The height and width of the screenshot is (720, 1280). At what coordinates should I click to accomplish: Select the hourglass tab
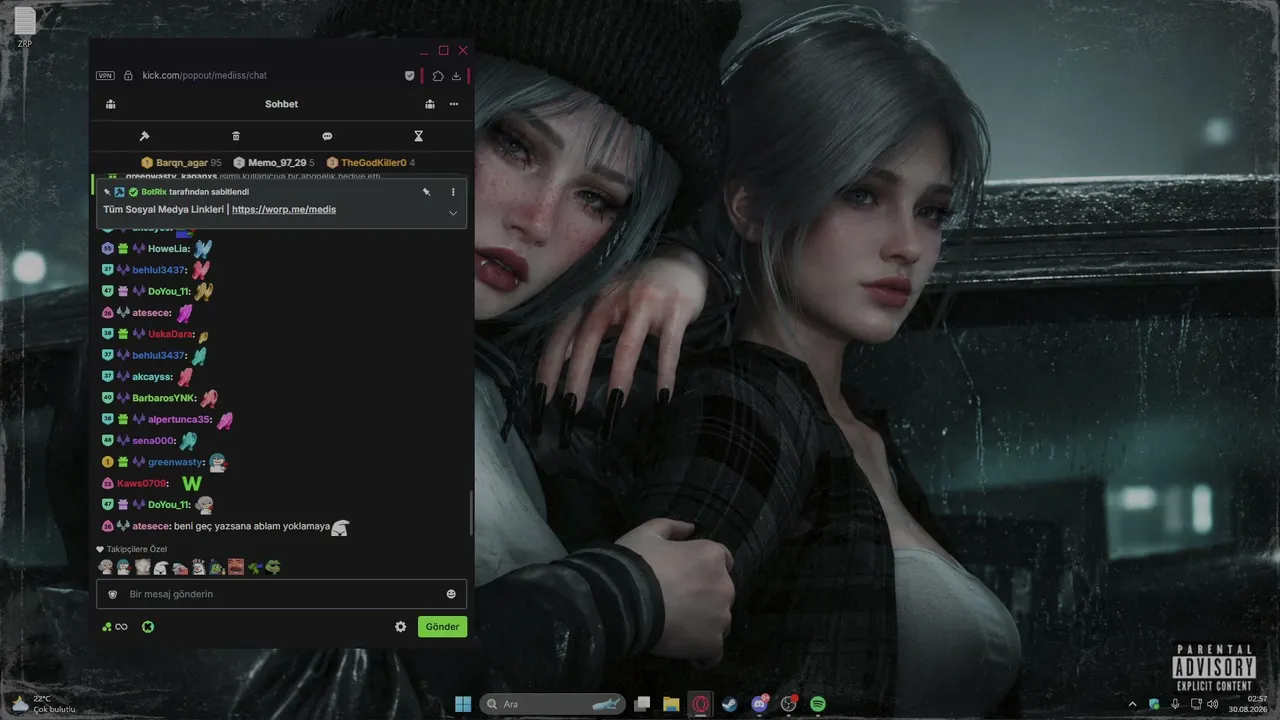point(419,136)
